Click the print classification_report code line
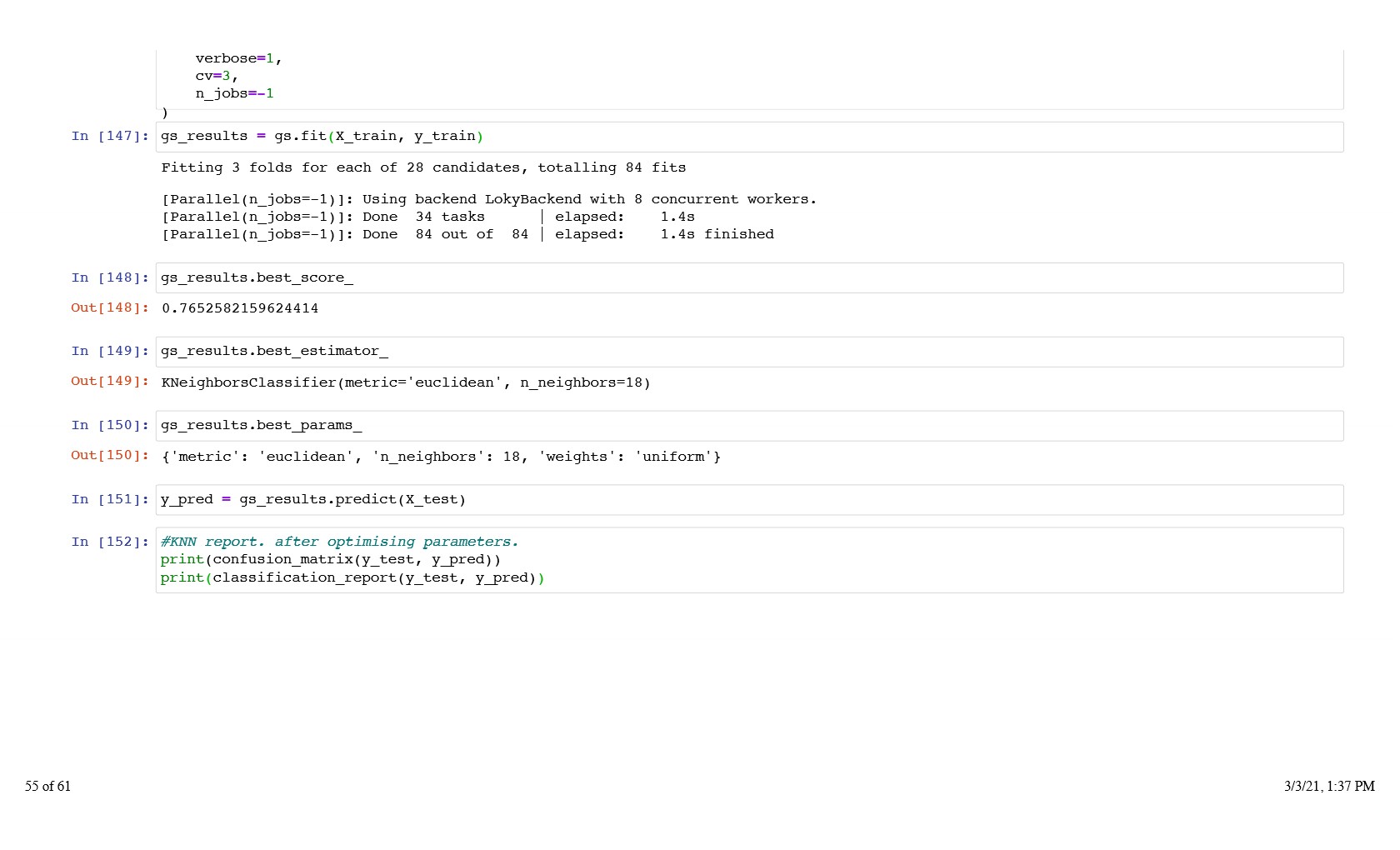Viewport: 1400px width, 850px height. pos(352,578)
